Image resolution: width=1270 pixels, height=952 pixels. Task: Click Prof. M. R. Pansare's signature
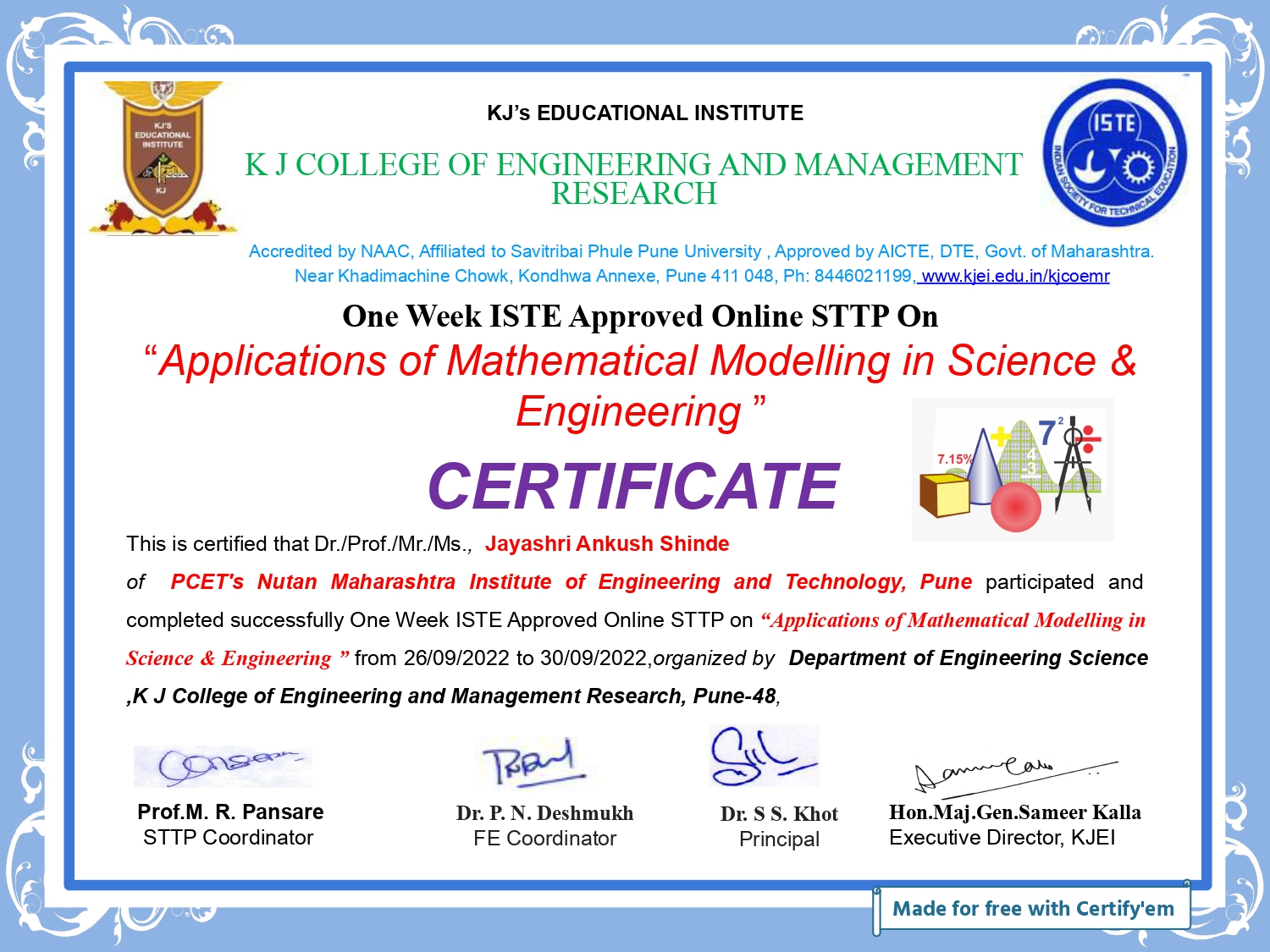[x=224, y=766]
